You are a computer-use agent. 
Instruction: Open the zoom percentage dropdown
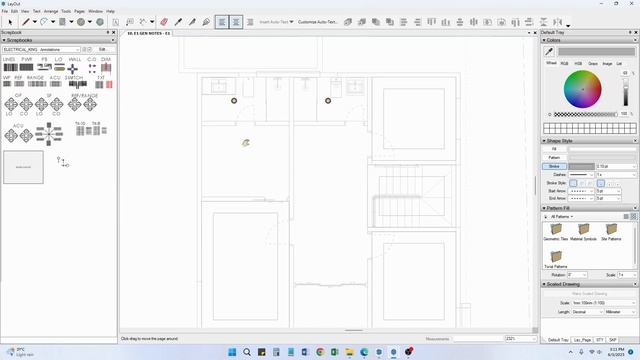click(521, 339)
